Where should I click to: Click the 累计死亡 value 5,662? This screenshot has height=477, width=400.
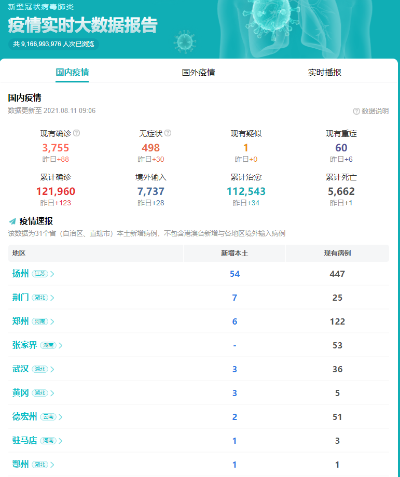tap(341, 191)
